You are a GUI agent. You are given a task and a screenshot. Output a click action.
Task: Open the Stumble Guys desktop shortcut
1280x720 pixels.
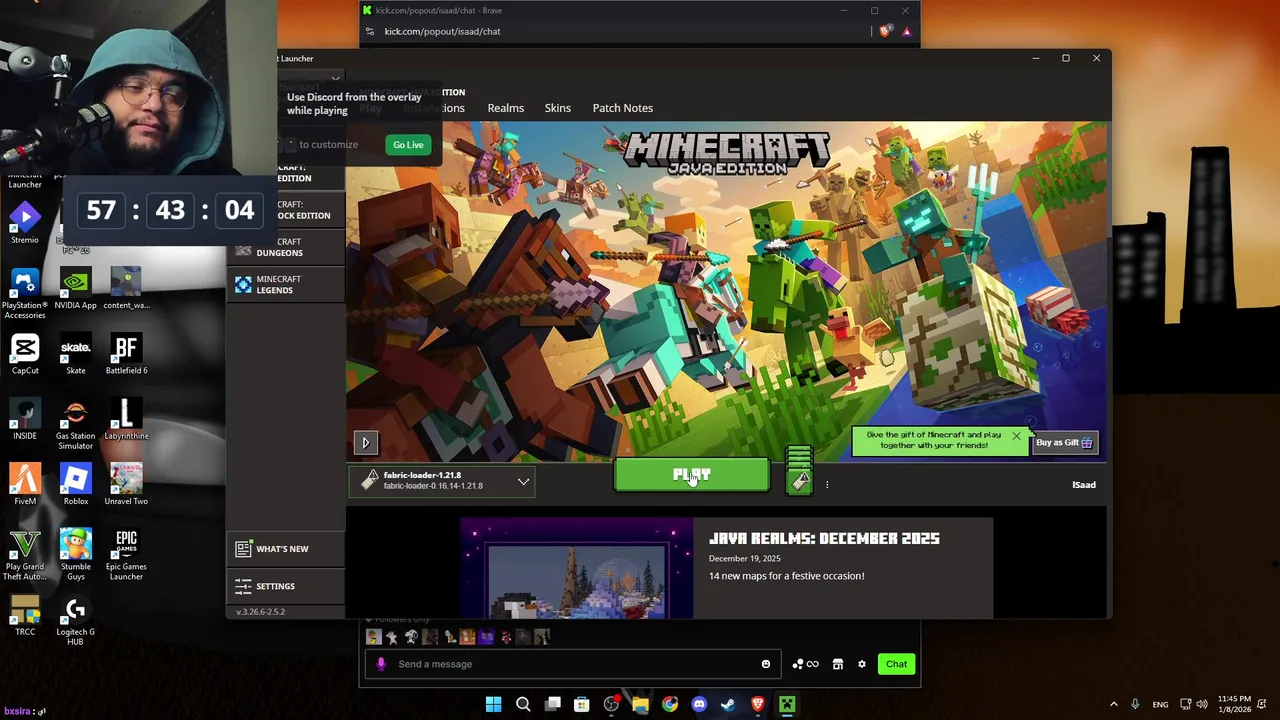point(76,555)
